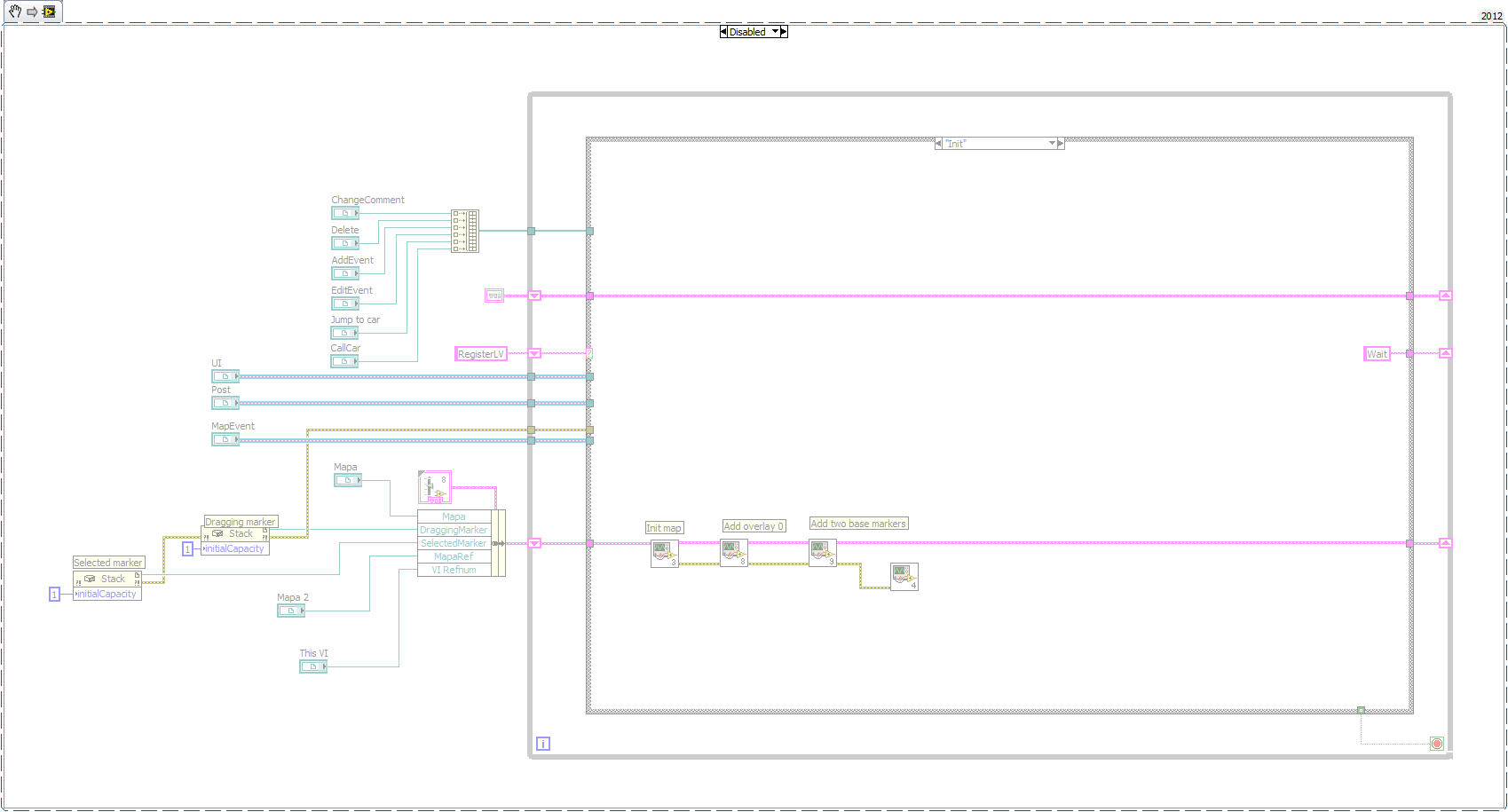The image size is (1508, 812).
Task: Click the Build Array node
Action: click(465, 231)
